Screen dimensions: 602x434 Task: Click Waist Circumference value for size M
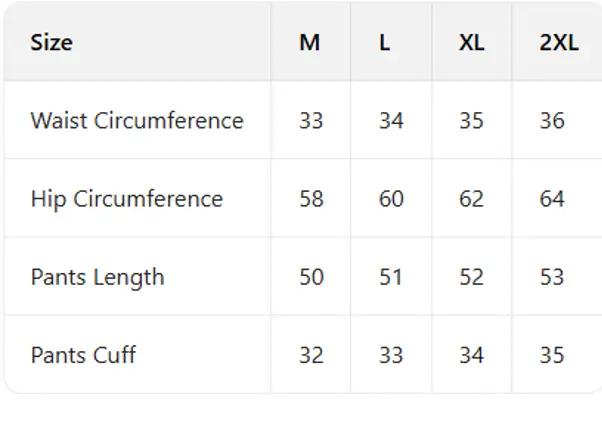pyautogui.click(x=311, y=121)
